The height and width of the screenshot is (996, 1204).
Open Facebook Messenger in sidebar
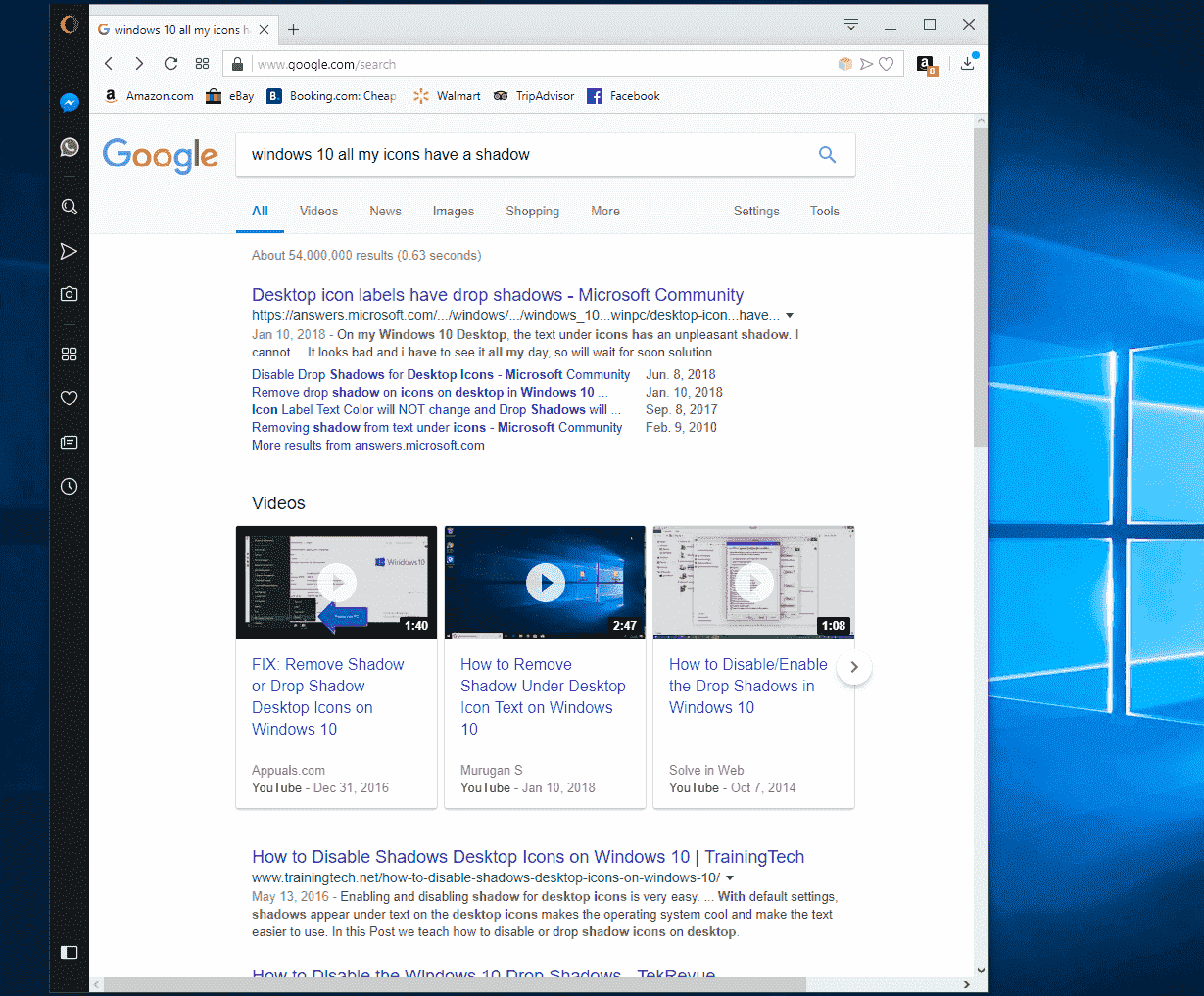(x=69, y=102)
